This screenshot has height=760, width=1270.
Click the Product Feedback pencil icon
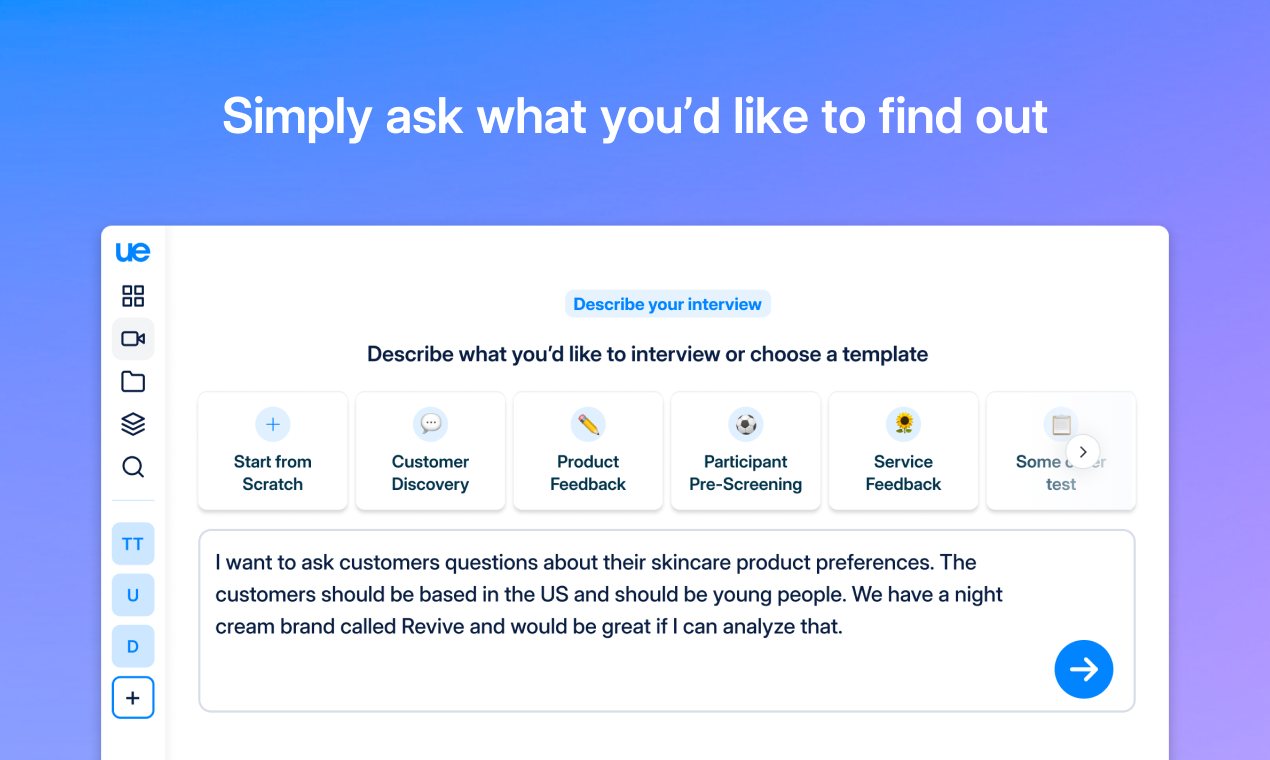(588, 423)
